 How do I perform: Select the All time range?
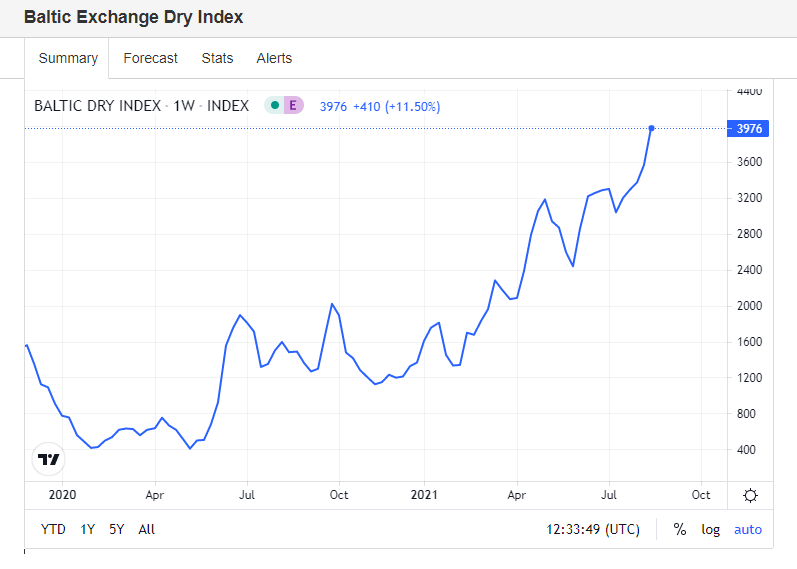[x=146, y=529]
